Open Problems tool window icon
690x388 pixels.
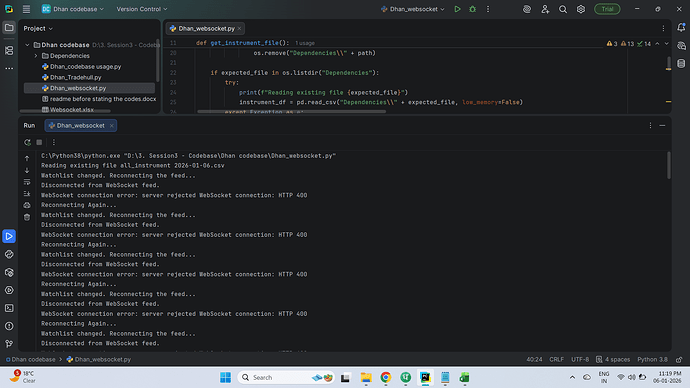(9, 326)
